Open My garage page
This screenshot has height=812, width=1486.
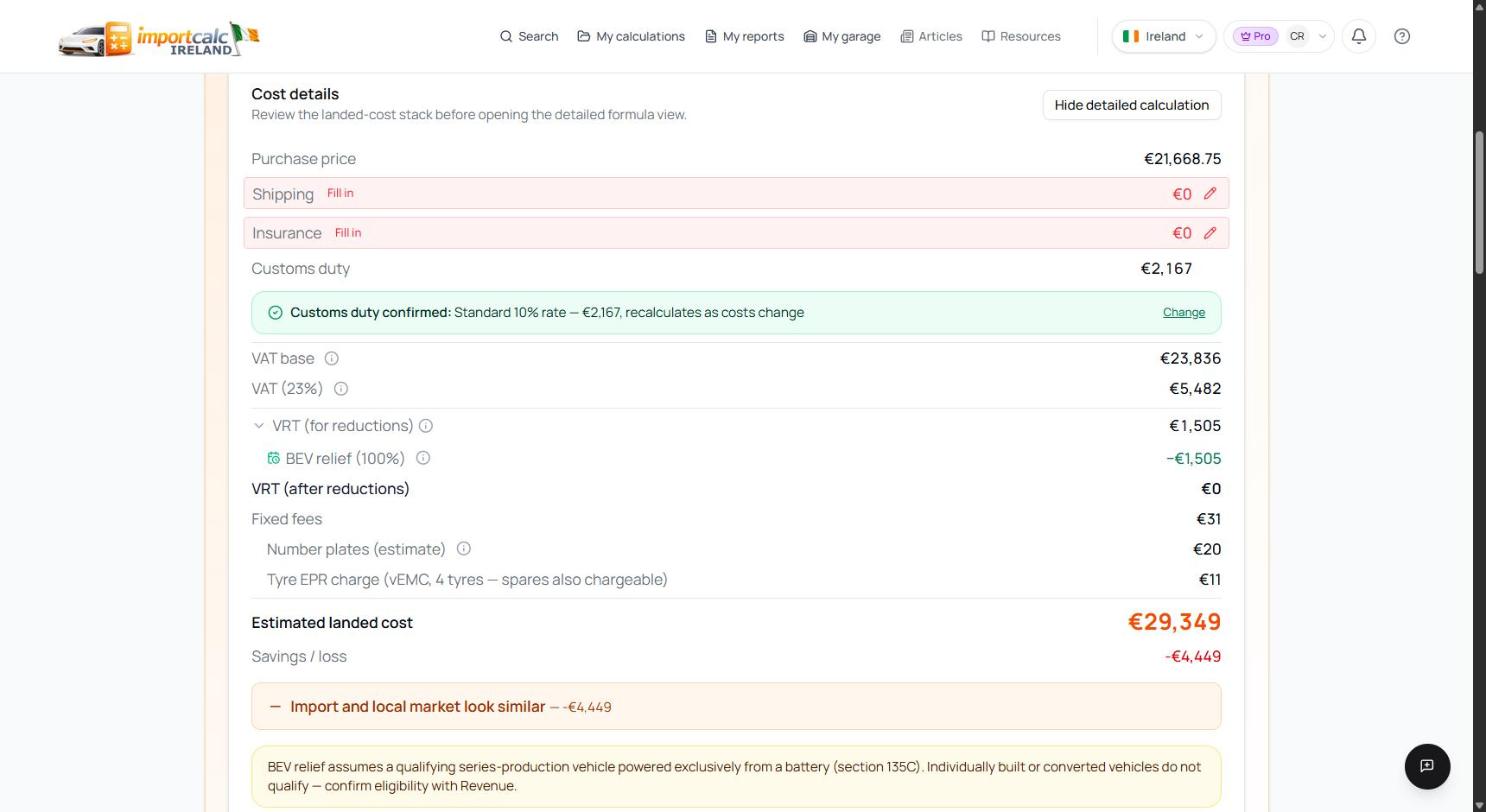click(x=842, y=36)
